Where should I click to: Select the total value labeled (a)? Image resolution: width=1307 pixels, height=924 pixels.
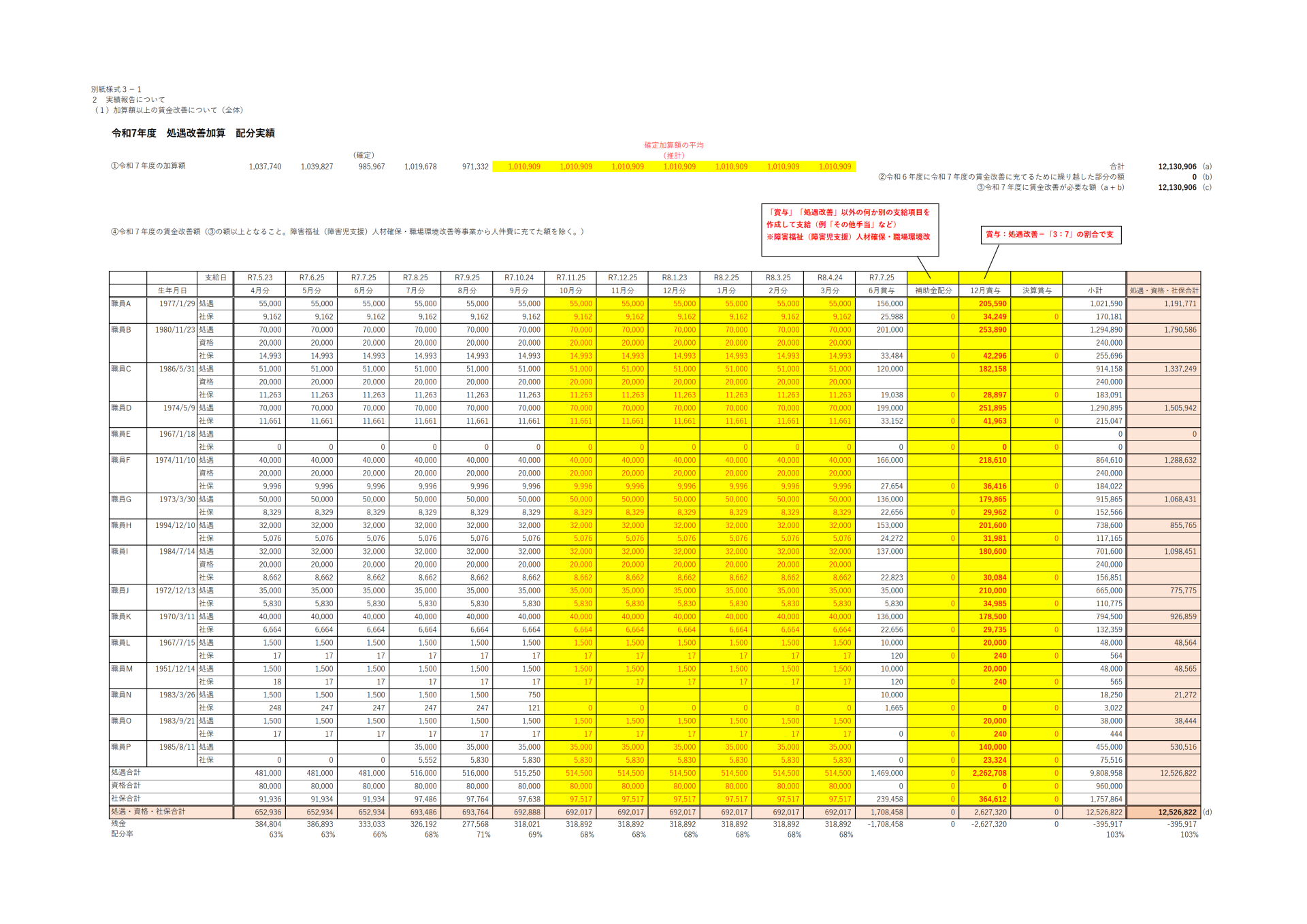(x=1176, y=167)
